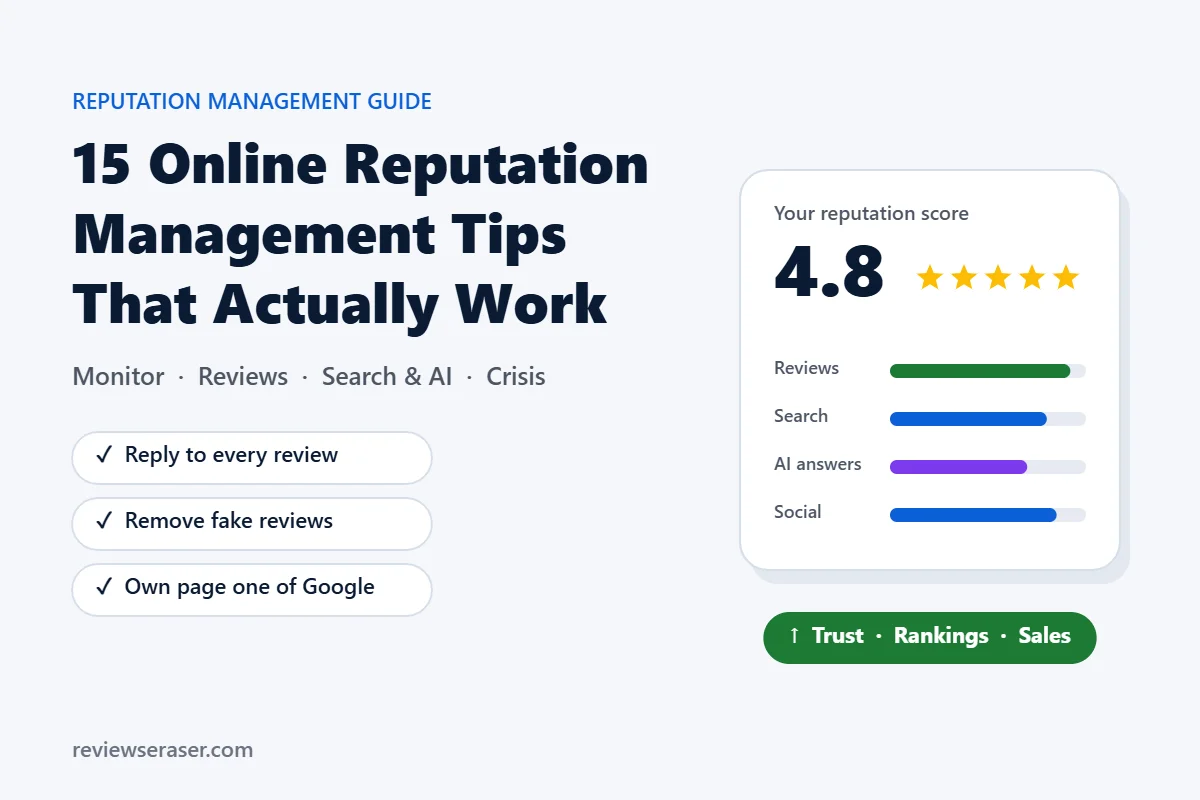Click the purple AI answers progress bar
The image size is (1200, 800).
(x=958, y=467)
